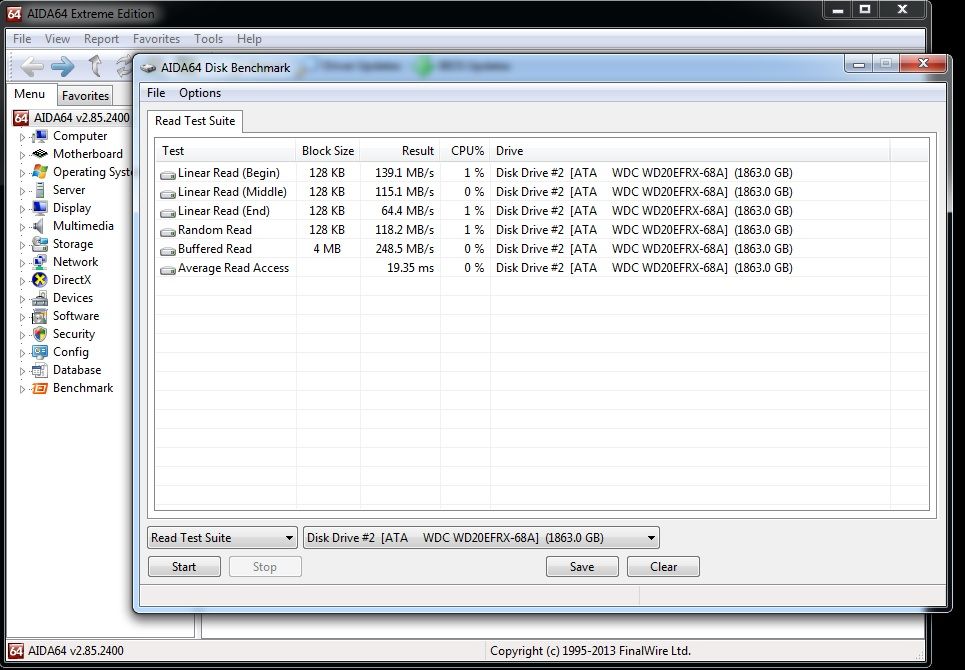This screenshot has width=965, height=670.
Task: Click the Forward arrow toolbar icon
Action: (x=62, y=66)
